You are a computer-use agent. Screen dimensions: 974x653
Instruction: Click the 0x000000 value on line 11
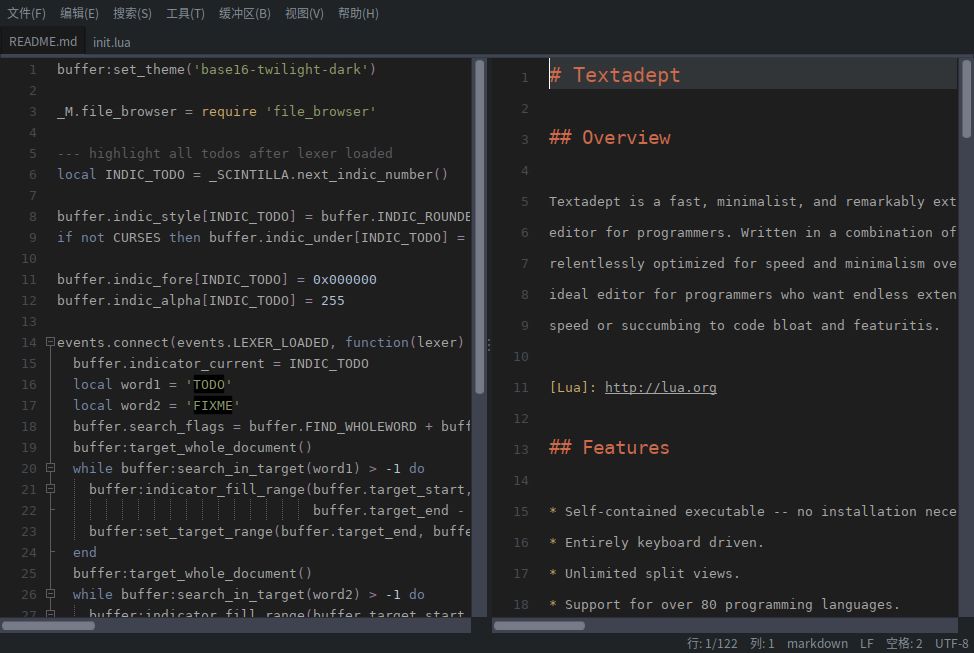[x=344, y=279]
